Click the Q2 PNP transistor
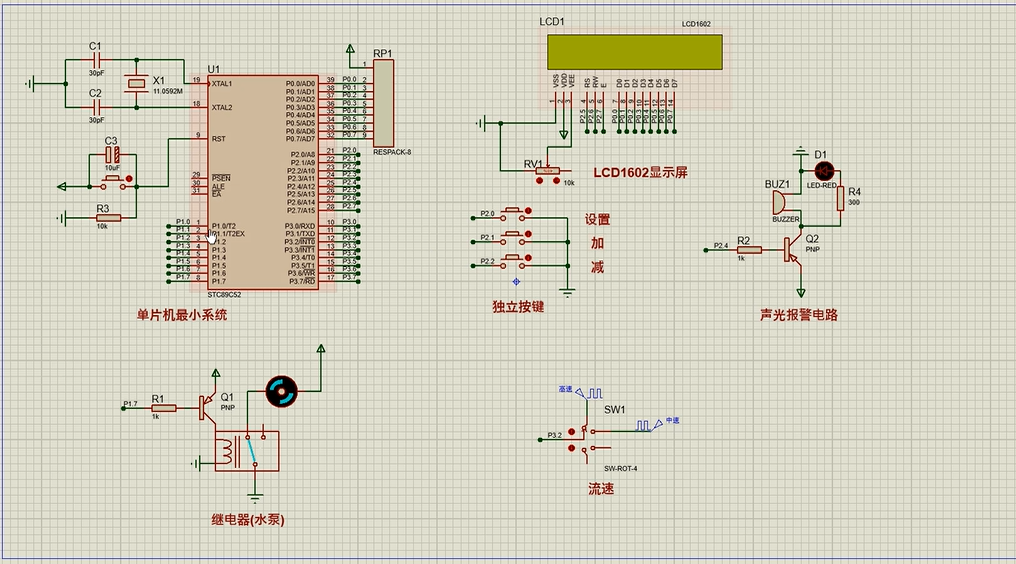 793,247
